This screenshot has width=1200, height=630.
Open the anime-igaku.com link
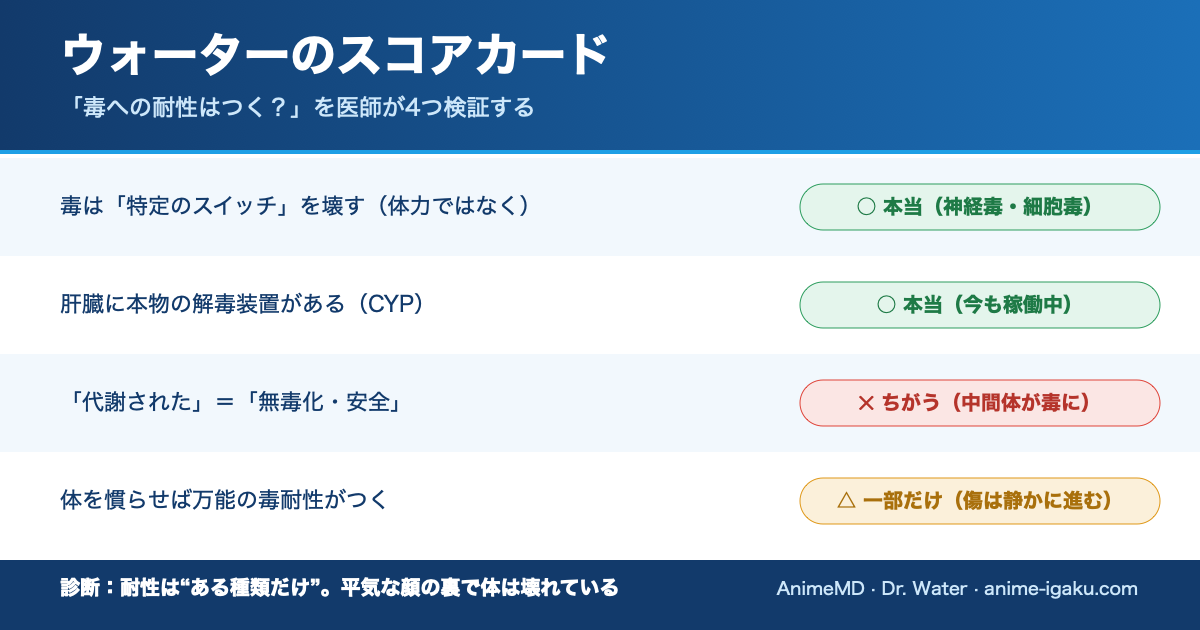click(1061, 589)
